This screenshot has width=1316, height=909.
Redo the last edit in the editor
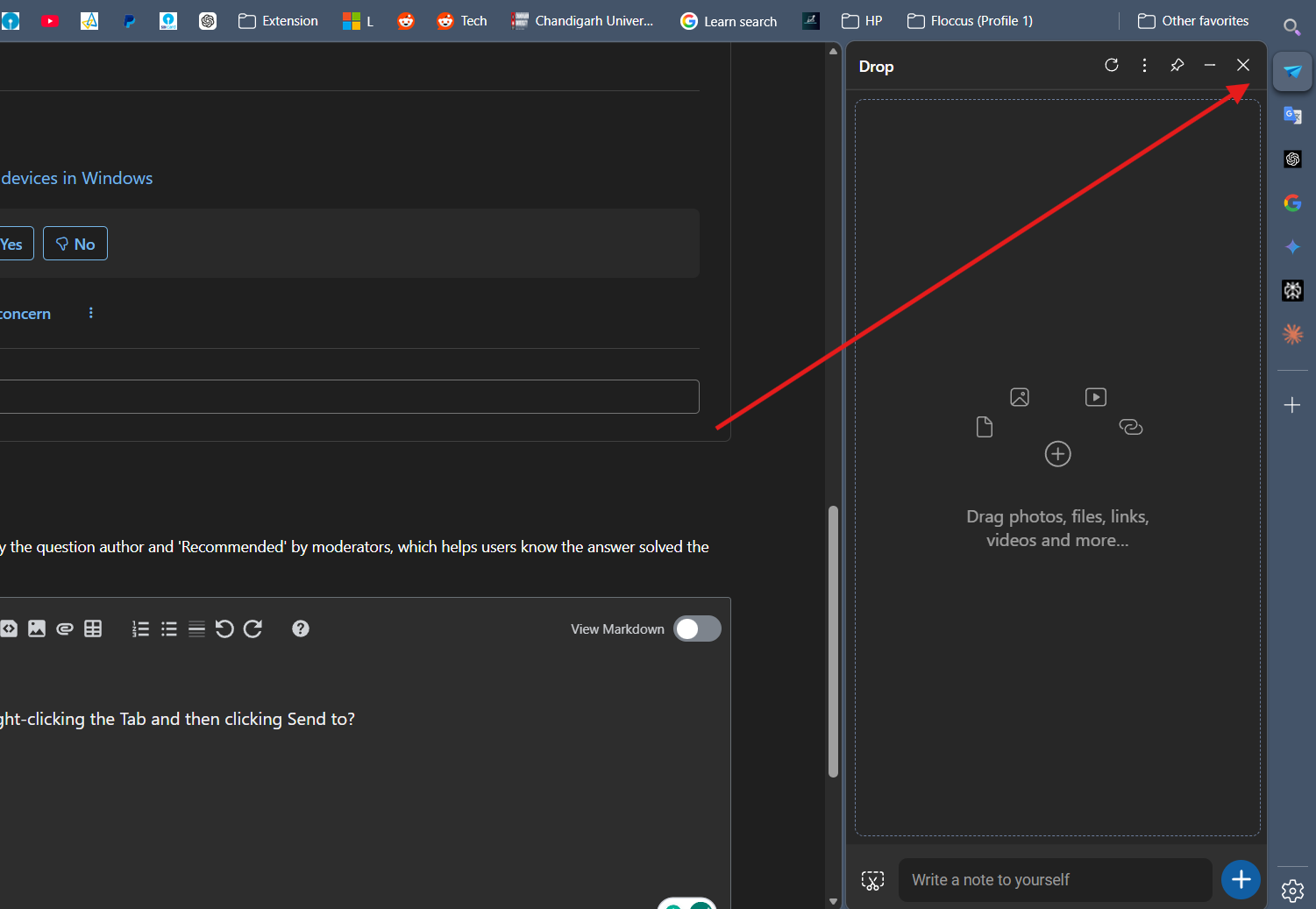(253, 628)
